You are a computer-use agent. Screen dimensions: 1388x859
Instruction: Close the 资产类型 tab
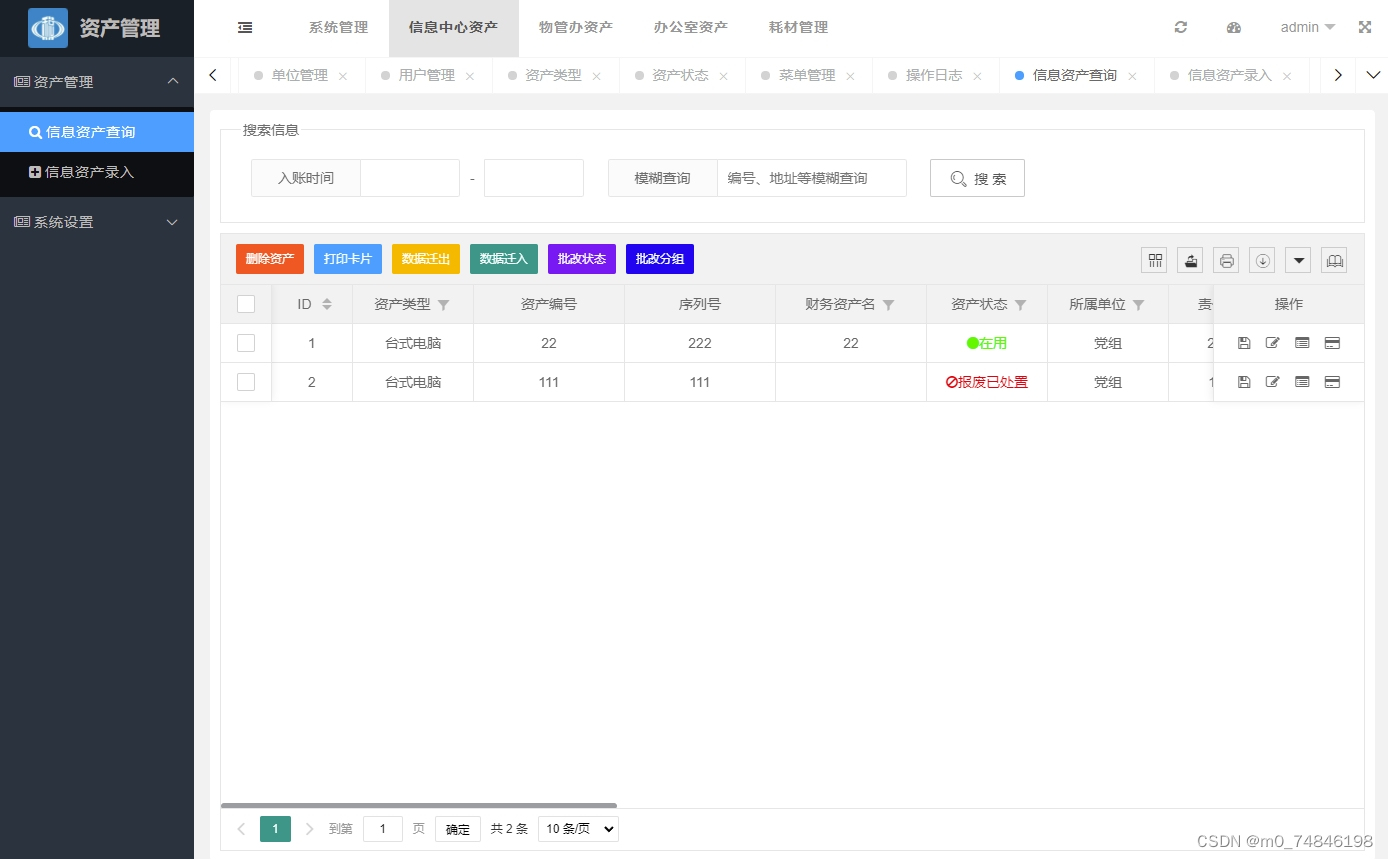(597, 76)
